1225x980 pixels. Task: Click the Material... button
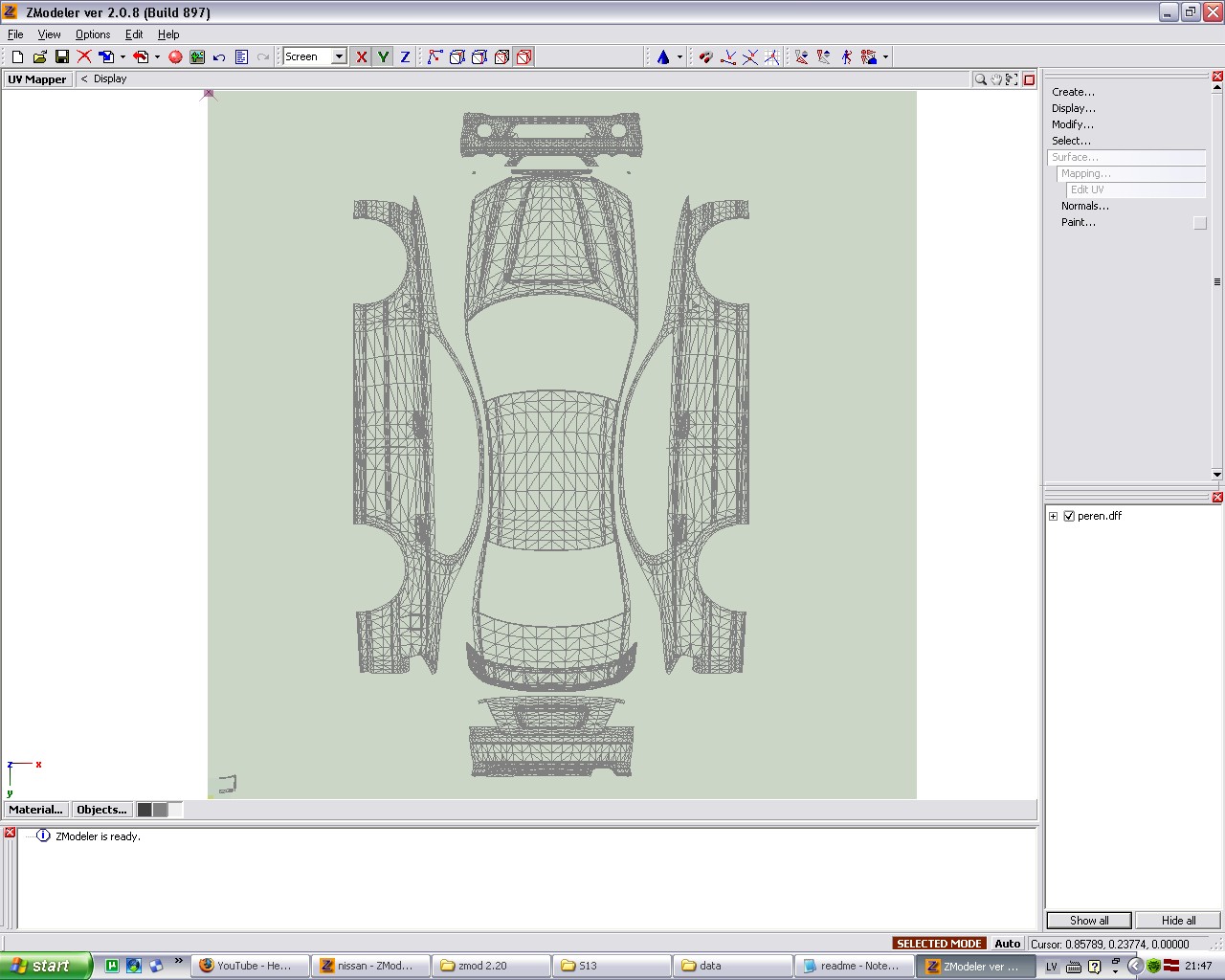coord(35,810)
